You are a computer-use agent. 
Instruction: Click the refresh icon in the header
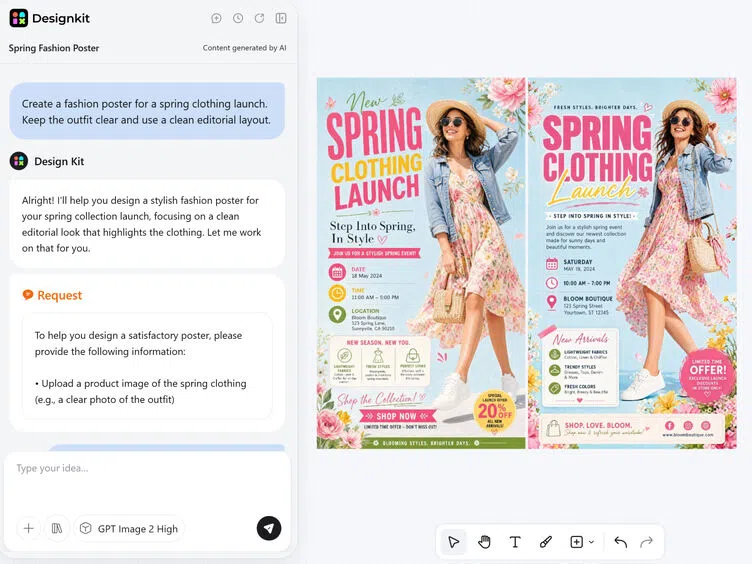tap(259, 18)
